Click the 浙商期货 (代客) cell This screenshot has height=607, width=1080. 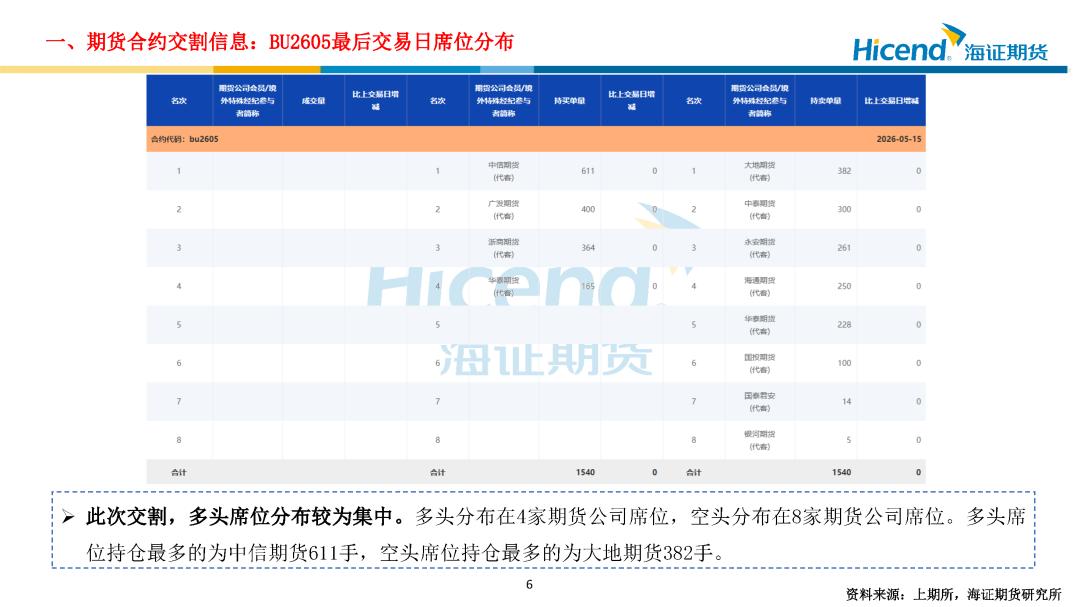click(503, 249)
